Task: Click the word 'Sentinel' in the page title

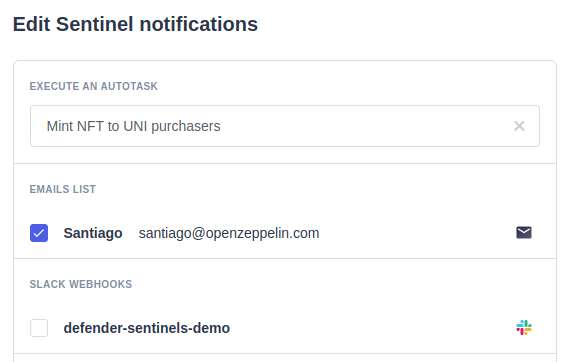Action: [x=95, y=24]
